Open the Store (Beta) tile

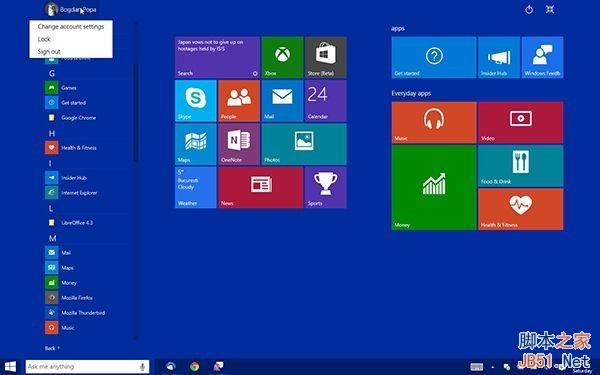[x=326, y=57]
